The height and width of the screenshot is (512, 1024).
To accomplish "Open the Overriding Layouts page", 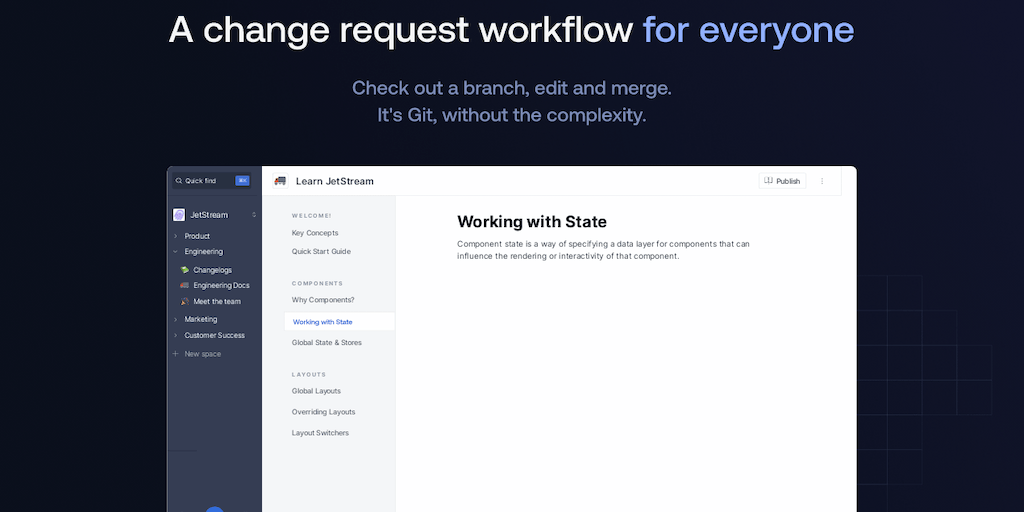I will coord(323,412).
